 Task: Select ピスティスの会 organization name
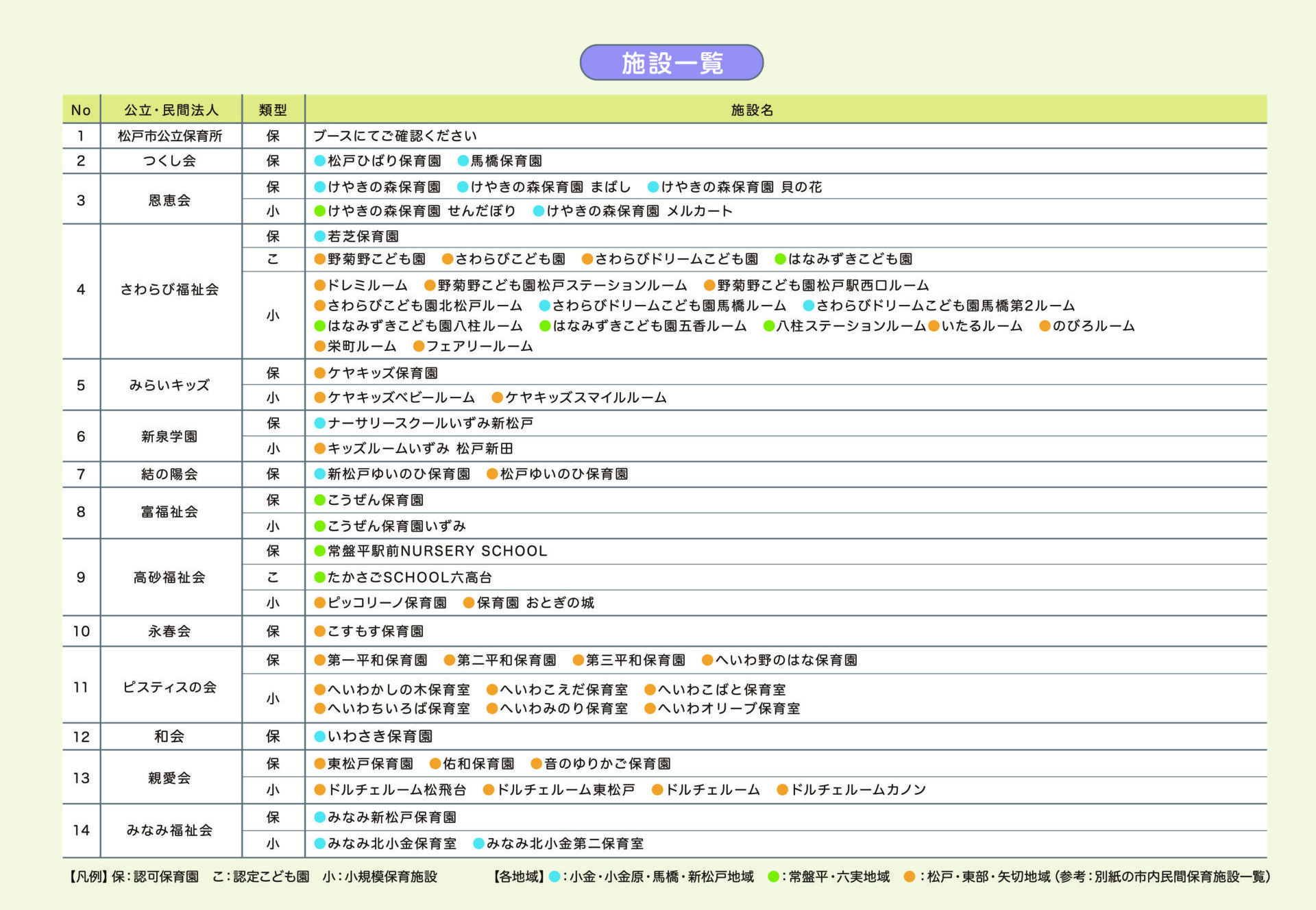tap(170, 687)
